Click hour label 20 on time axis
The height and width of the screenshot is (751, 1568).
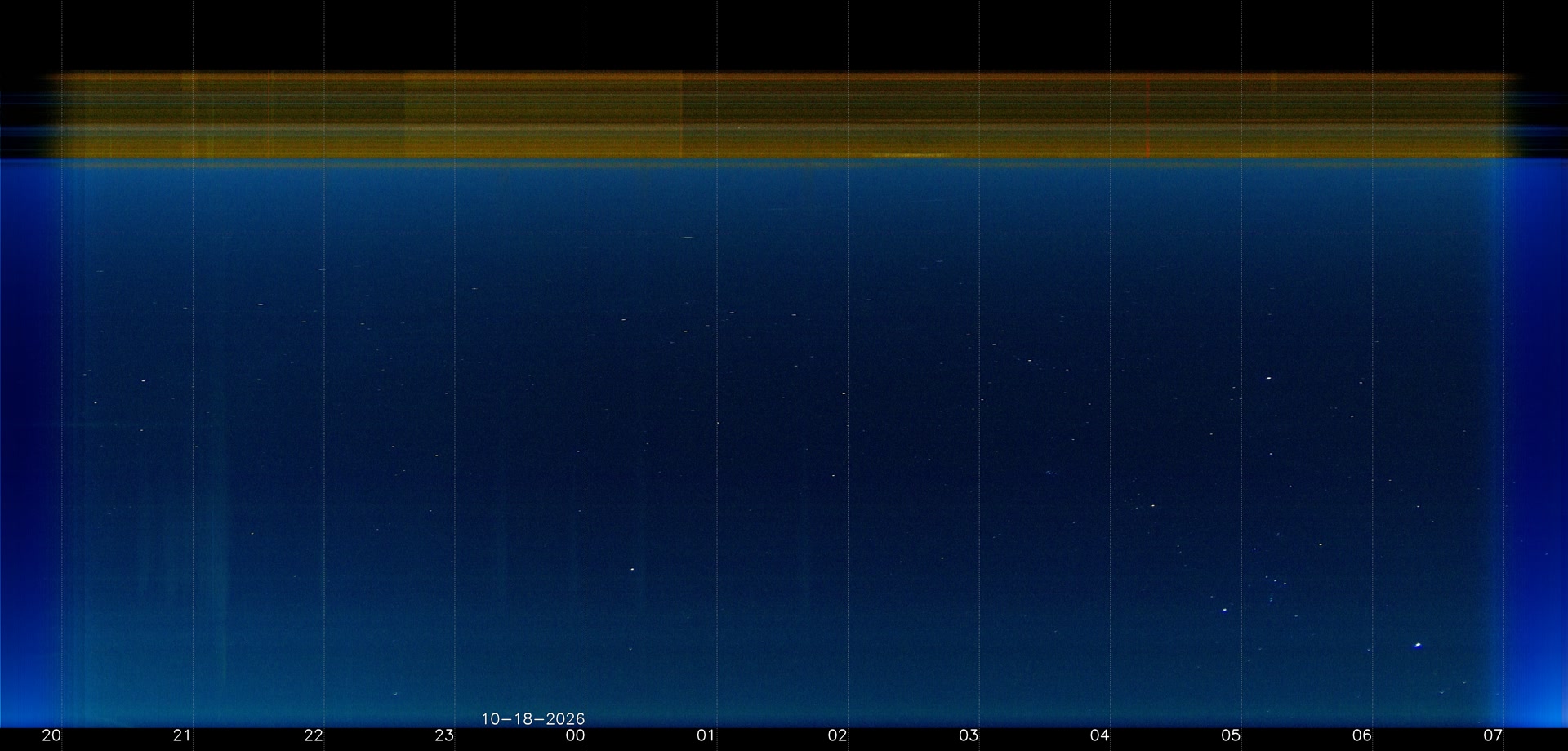point(51,735)
